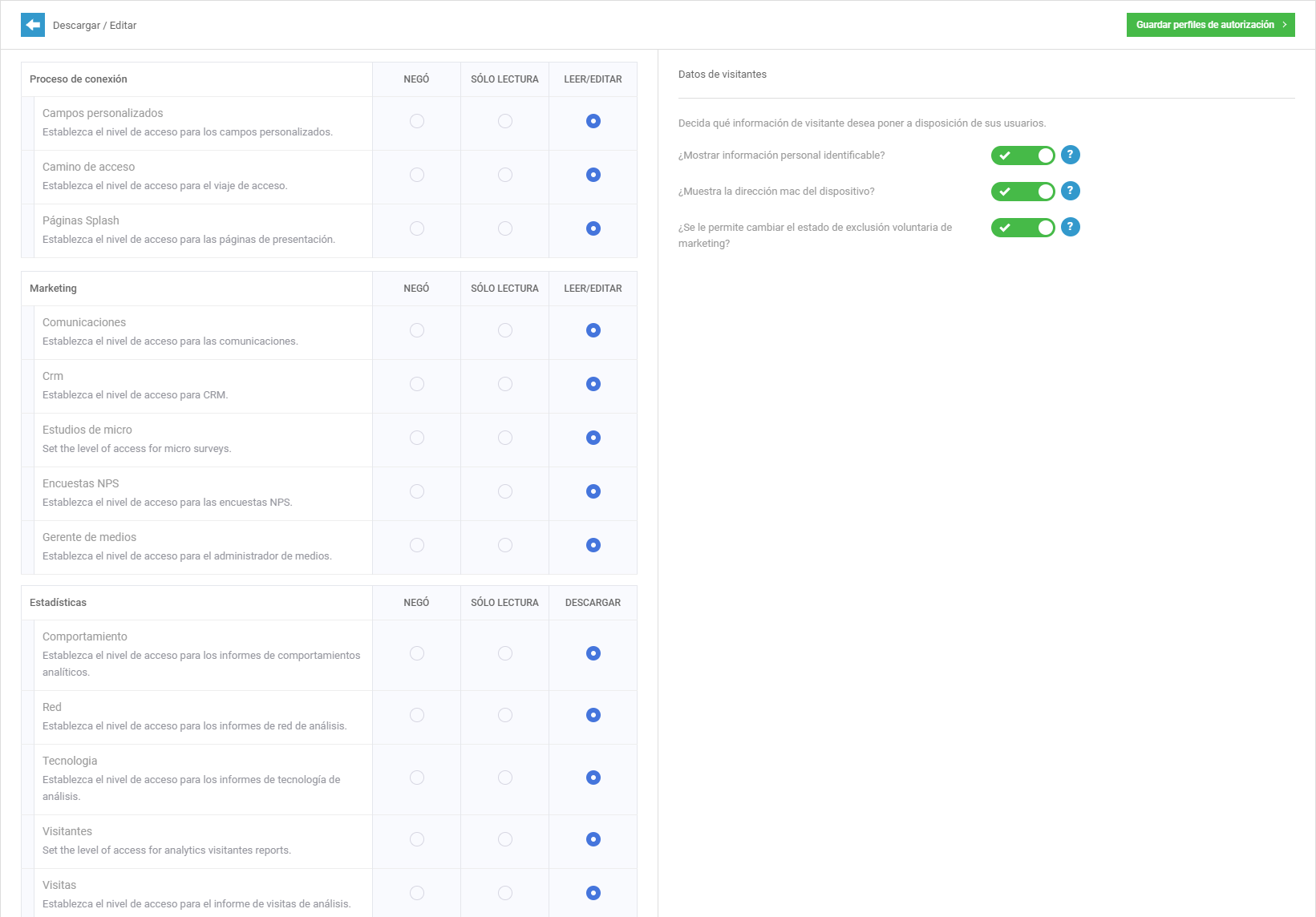Set Comunicaciones to Sólo lectura
This screenshot has height=917, width=1316.
tap(505, 330)
